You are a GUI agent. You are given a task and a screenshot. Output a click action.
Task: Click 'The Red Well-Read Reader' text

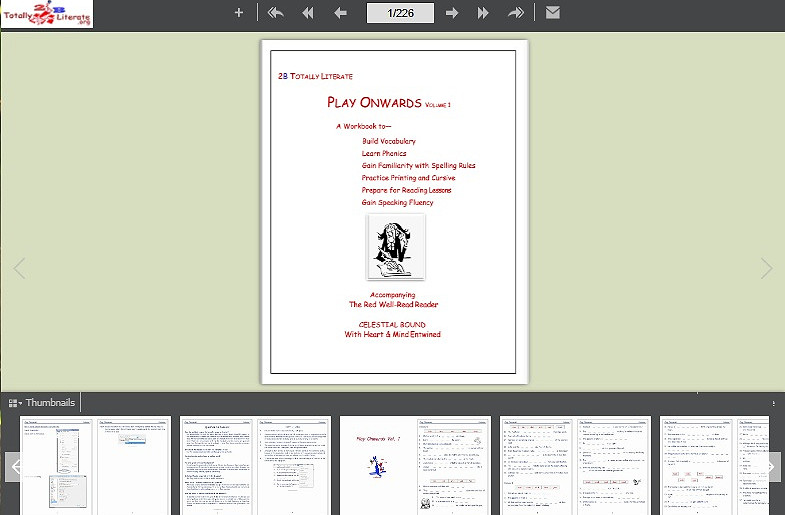click(394, 304)
